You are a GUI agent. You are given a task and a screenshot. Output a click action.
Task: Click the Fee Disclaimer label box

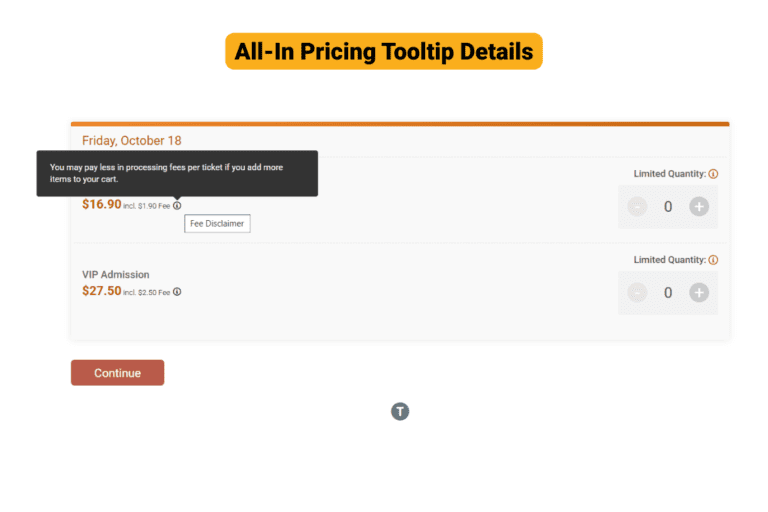pos(217,223)
